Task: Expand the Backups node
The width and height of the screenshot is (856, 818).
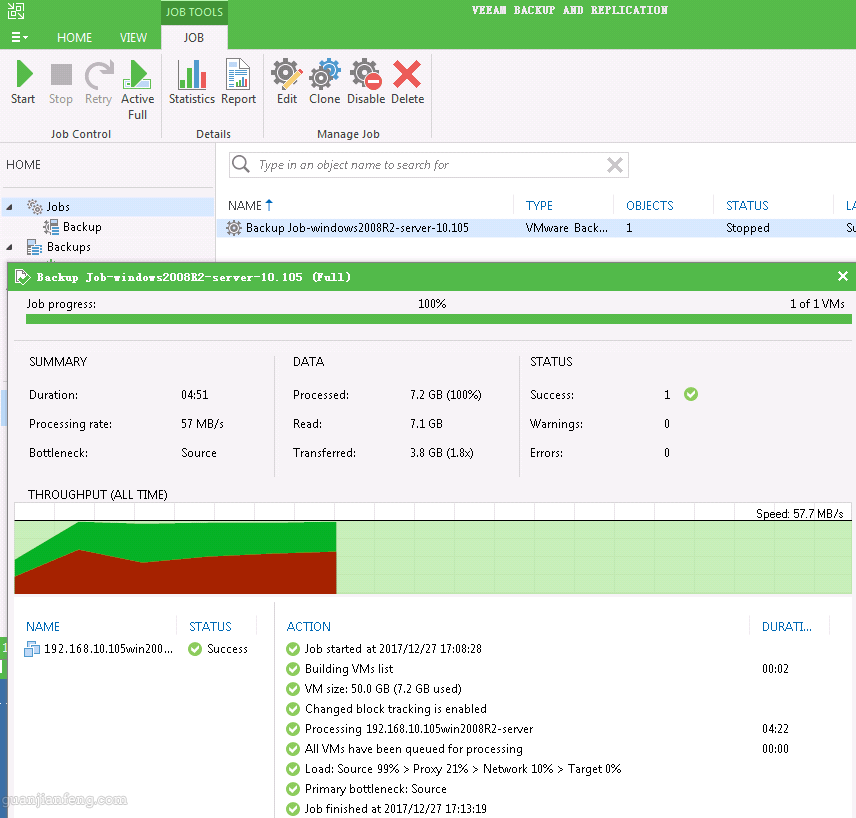Action: tap(8, 246)
